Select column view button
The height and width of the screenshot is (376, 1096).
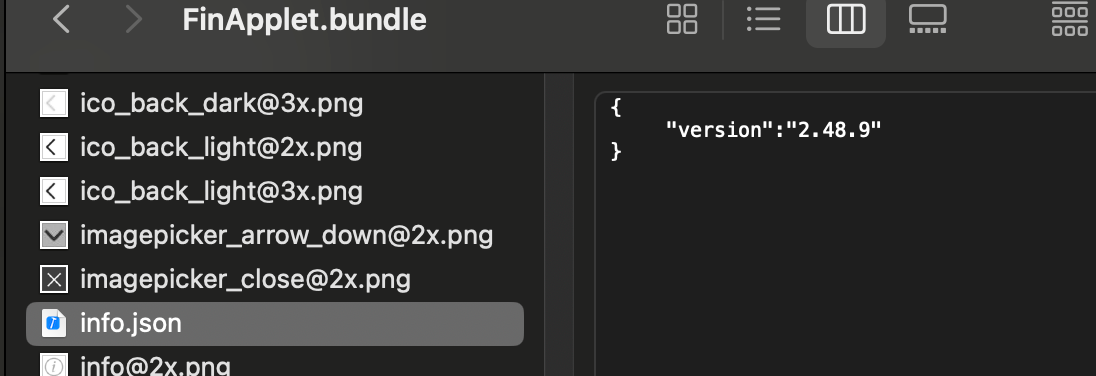tap(846, 20)
